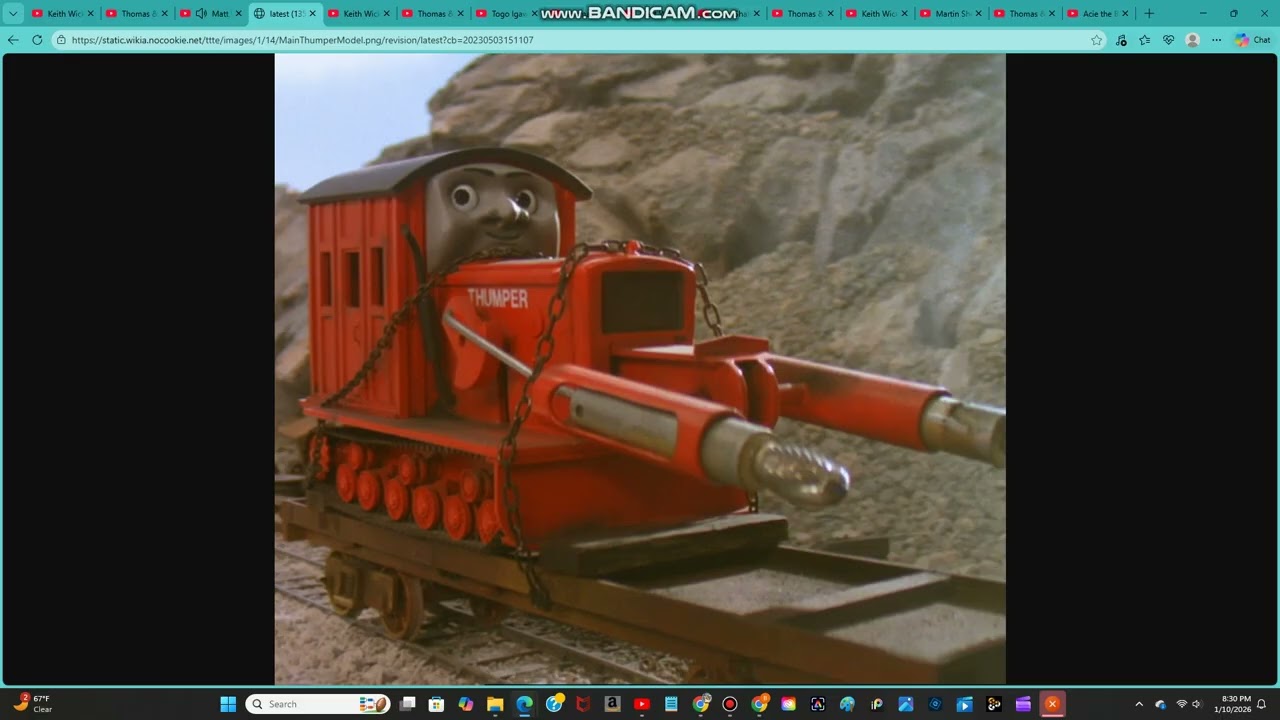The image size is (1280, 720).
Task: Go back to the previous page
Action: pos(13,40)
